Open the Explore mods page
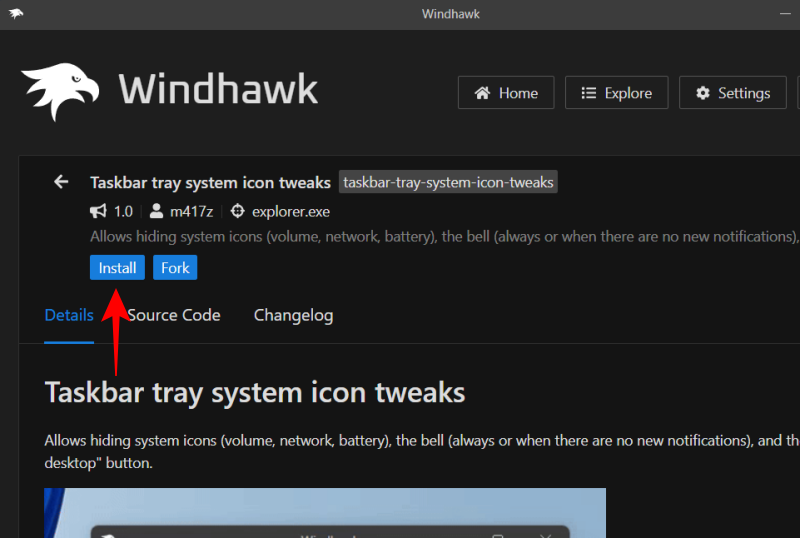The image size is (800, 538). coord(616,93)
